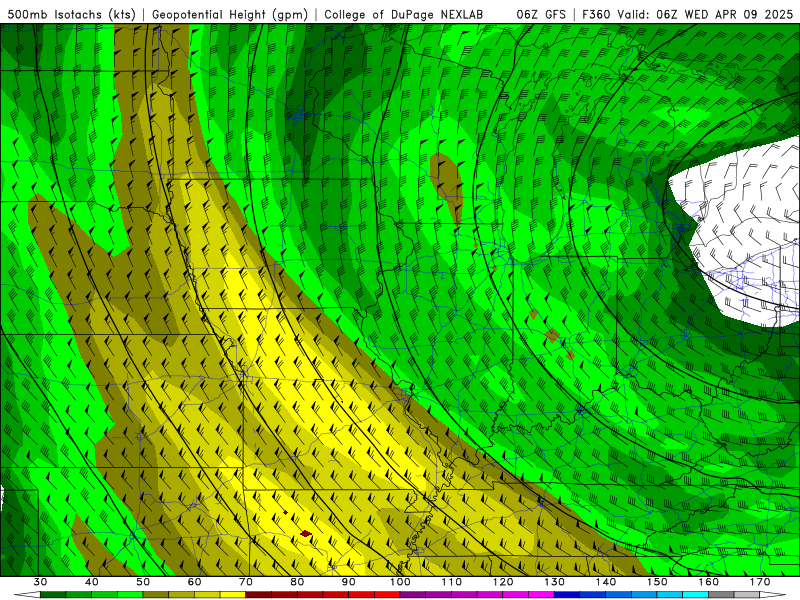The height and width of the screenshot is (600, 800).
Task: Select the magenta 125-130 kt legend swatch
Action: pos(541,595)
